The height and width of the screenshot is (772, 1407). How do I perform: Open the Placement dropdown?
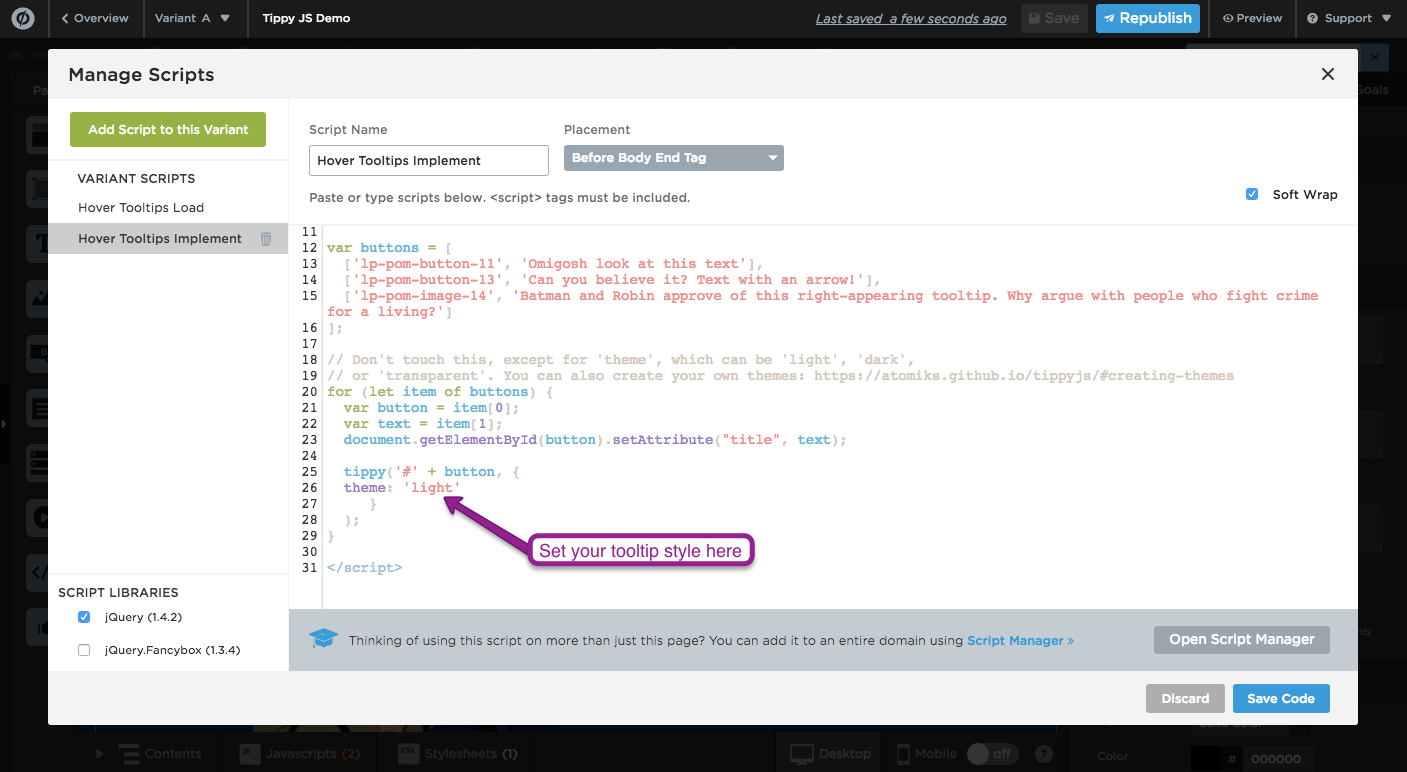[x=673, y=158]
